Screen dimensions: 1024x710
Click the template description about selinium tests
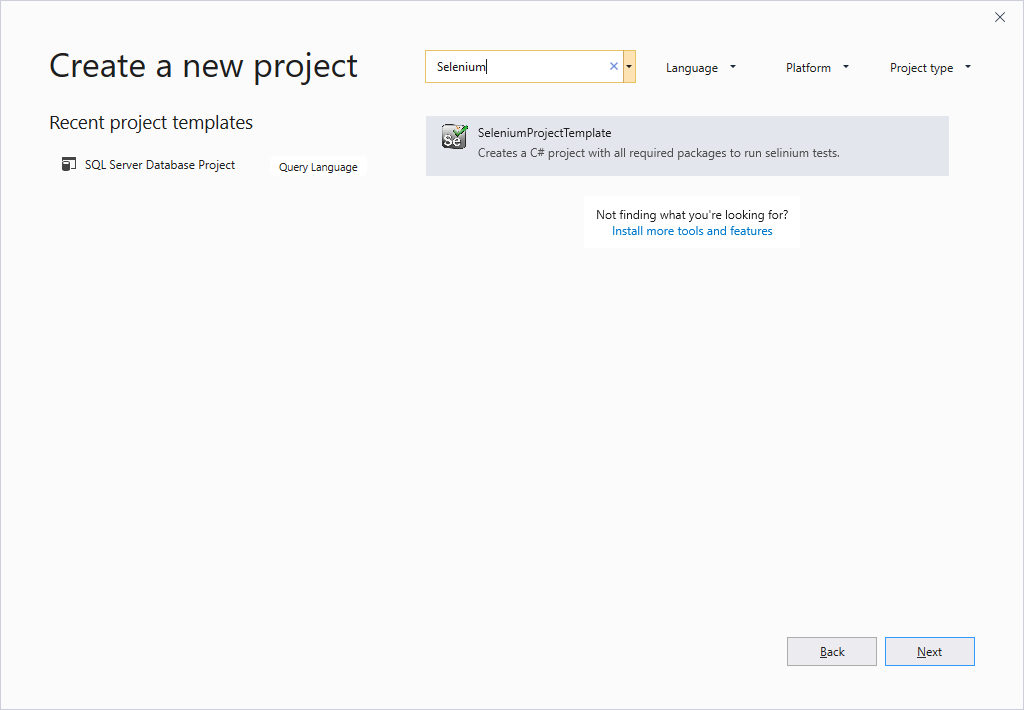658,153
